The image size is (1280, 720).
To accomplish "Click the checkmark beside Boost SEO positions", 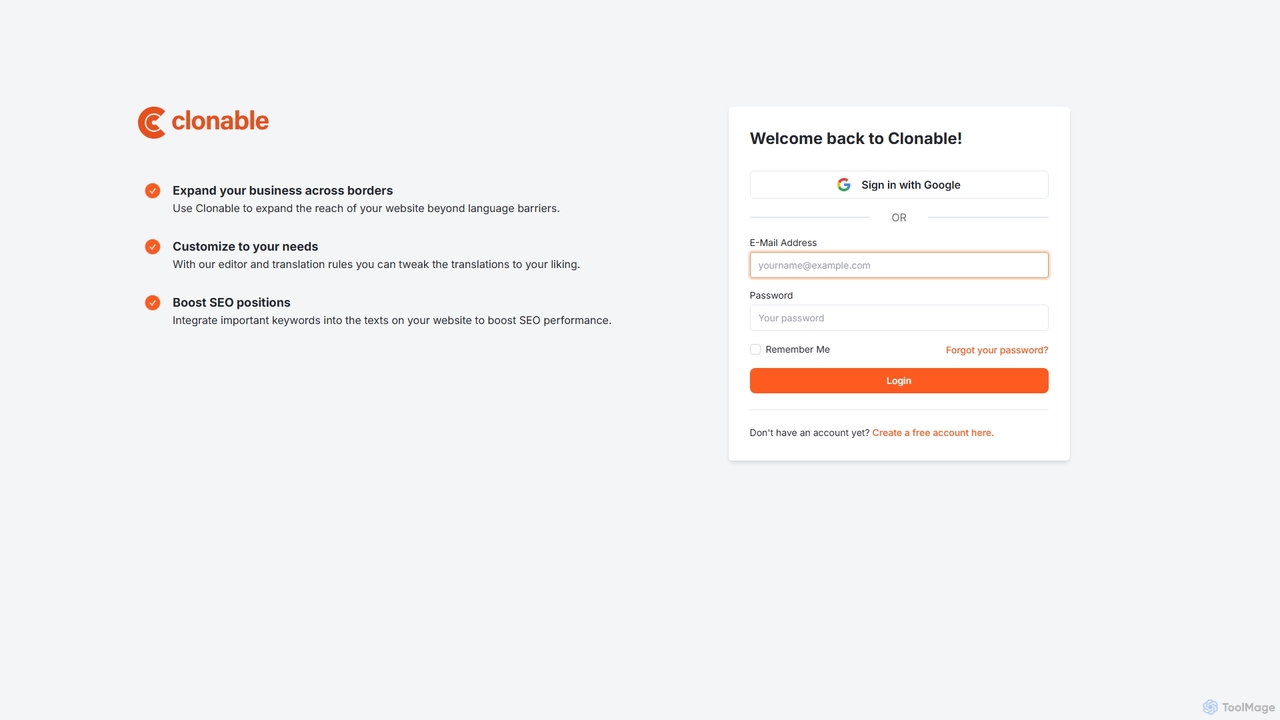I will [153, 303].
